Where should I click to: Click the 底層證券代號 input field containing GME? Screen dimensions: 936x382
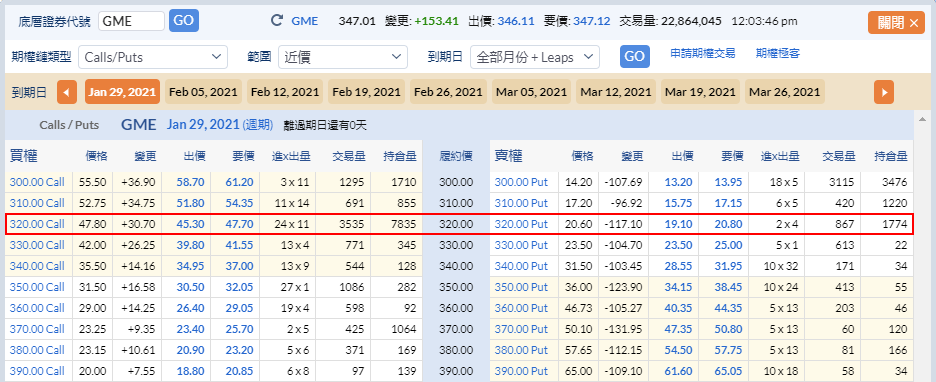131,21
